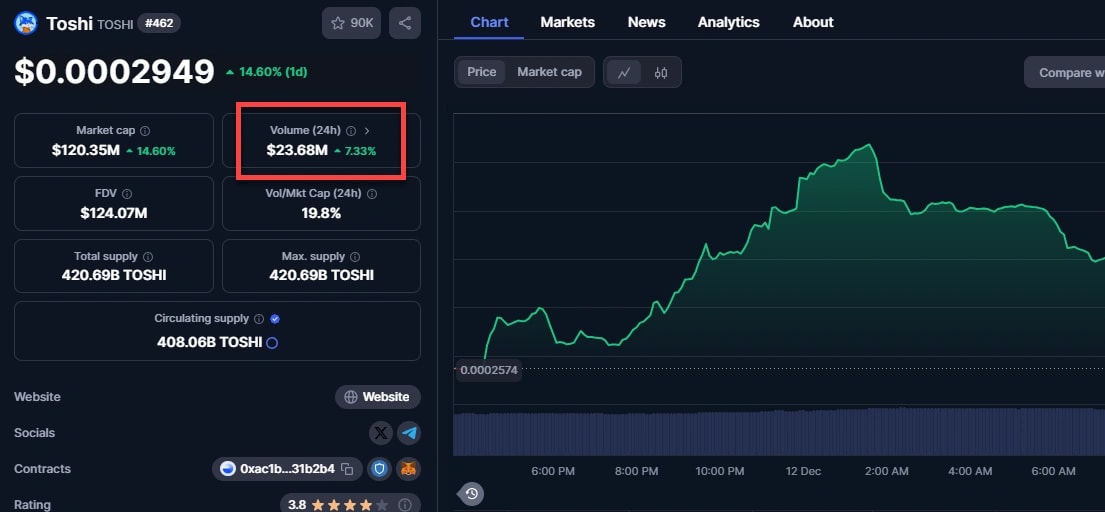Click the share icon button
The width and height of the screenshot is (1105, 512).
(404, 23)
